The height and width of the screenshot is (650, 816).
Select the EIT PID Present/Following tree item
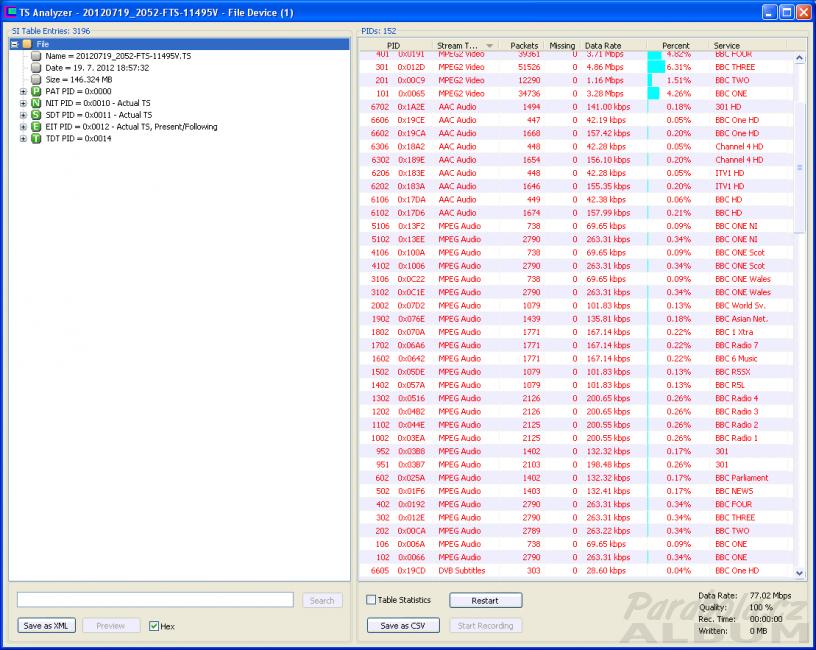(131, 126)
